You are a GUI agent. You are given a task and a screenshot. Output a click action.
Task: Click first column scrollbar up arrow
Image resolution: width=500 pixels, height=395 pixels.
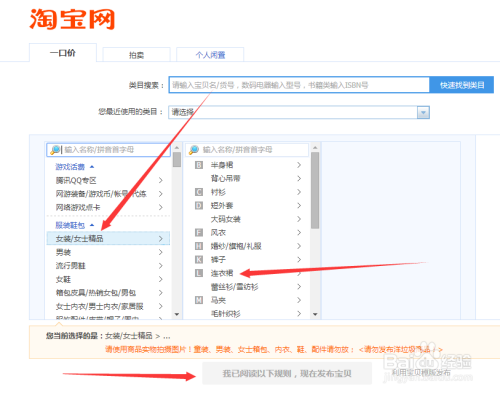[x=177, y=147]
